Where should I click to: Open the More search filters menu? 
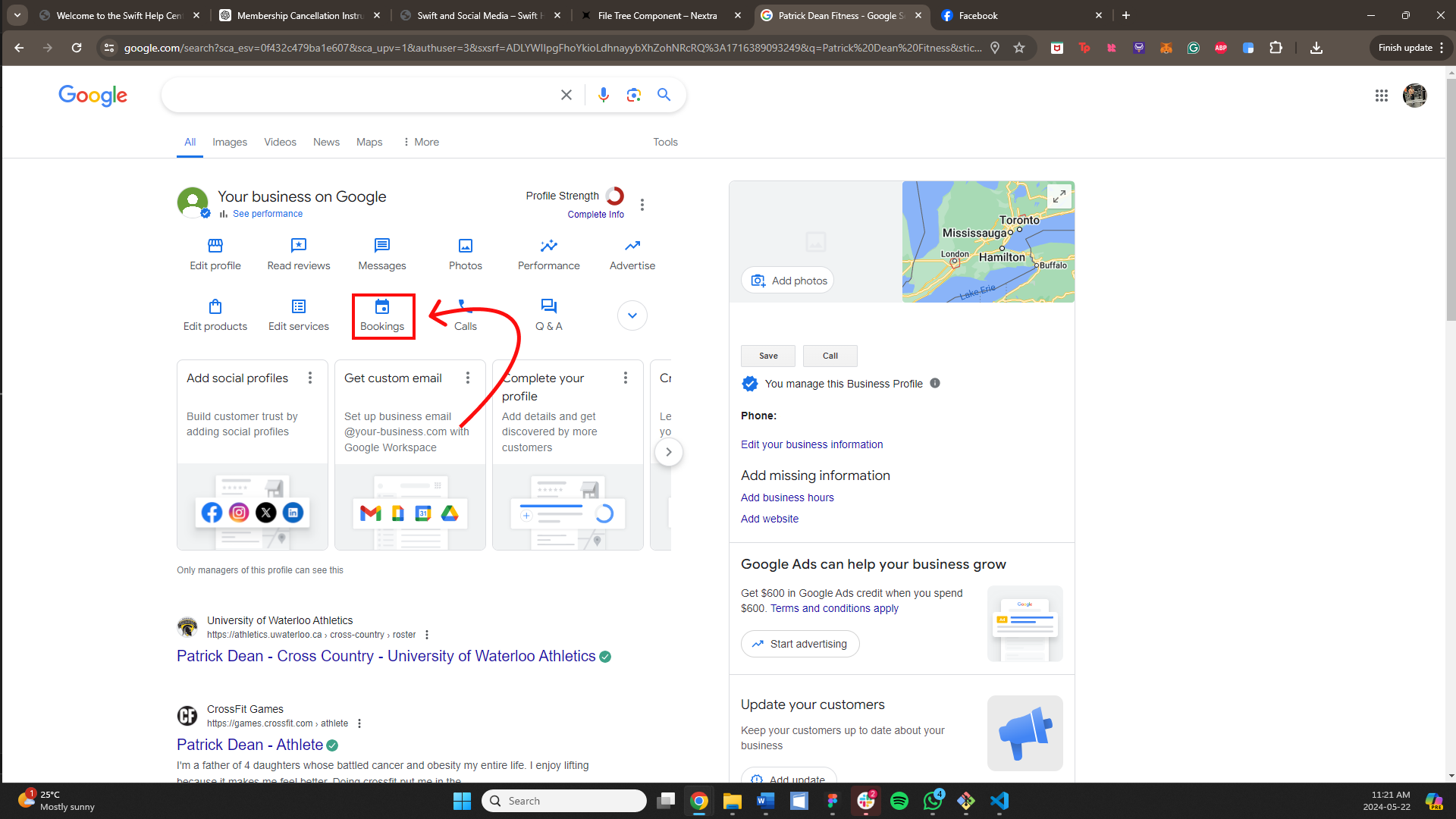pos(421,142)
